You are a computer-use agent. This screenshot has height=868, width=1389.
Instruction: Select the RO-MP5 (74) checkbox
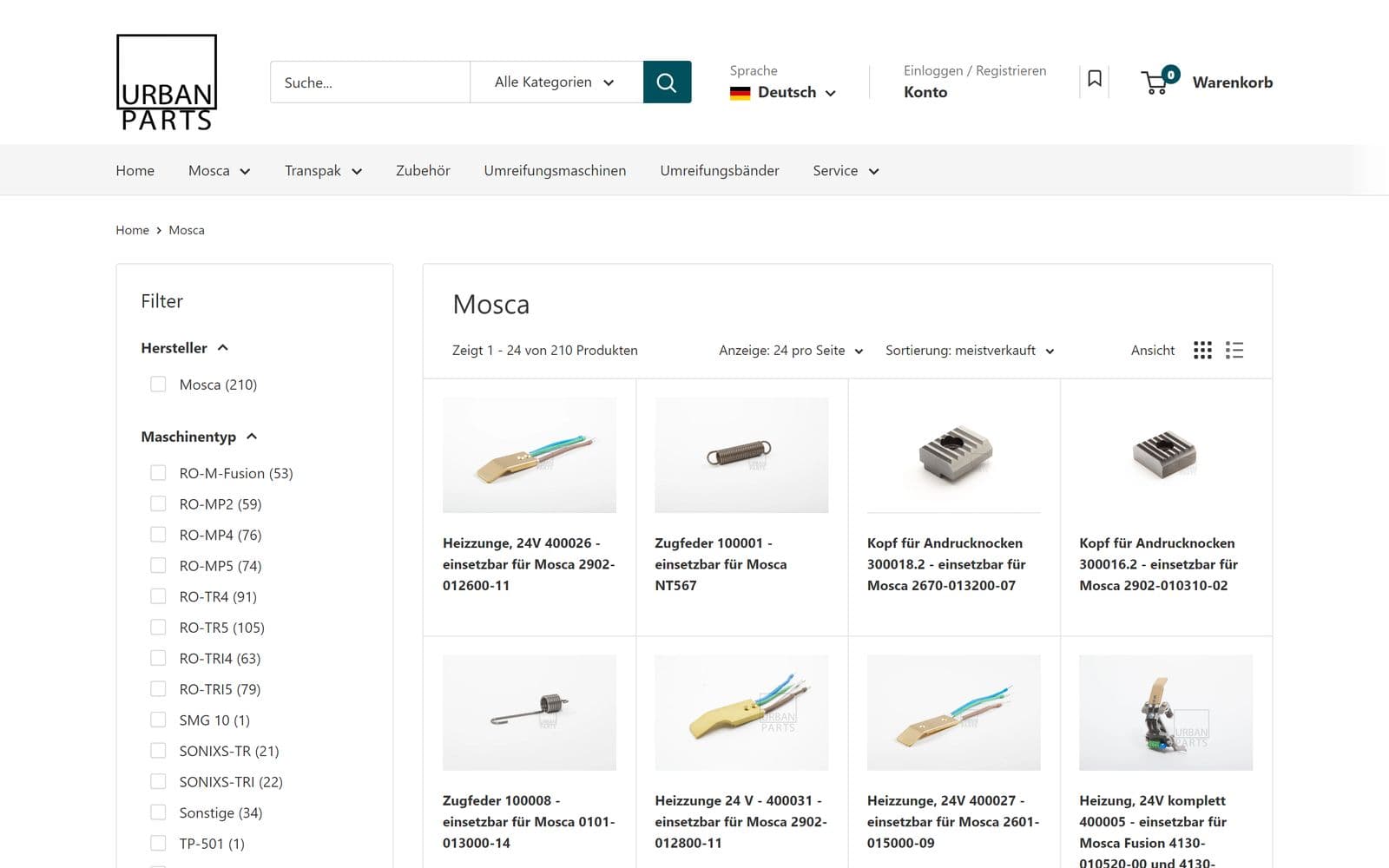pyautogui.click(x=158, y=565)
